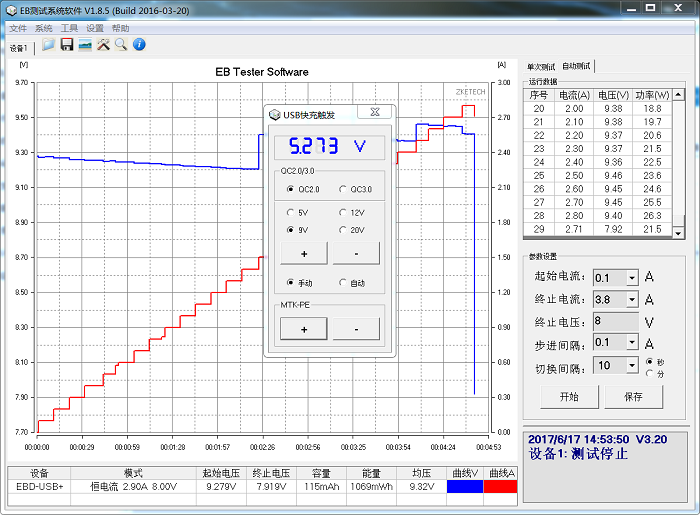Click the 终止电压 input field

(616, 321)
